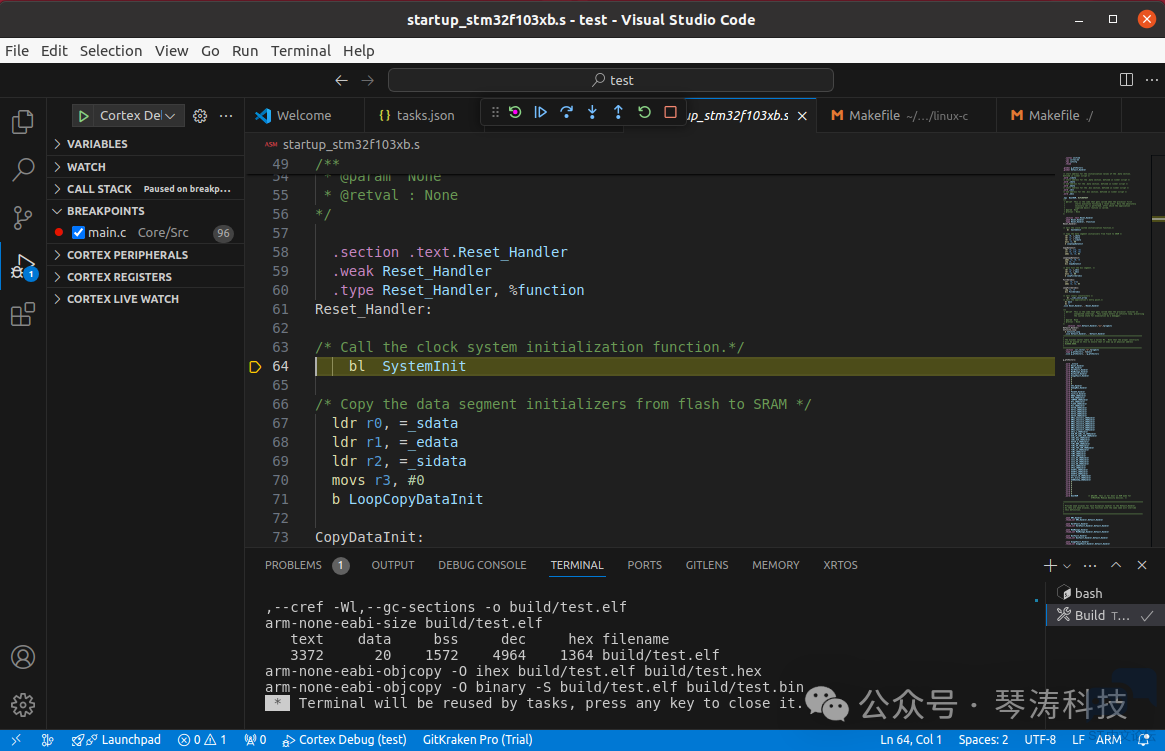
Task: Open the Explorer view in activity bar
Action: click(x=22, y=122)
